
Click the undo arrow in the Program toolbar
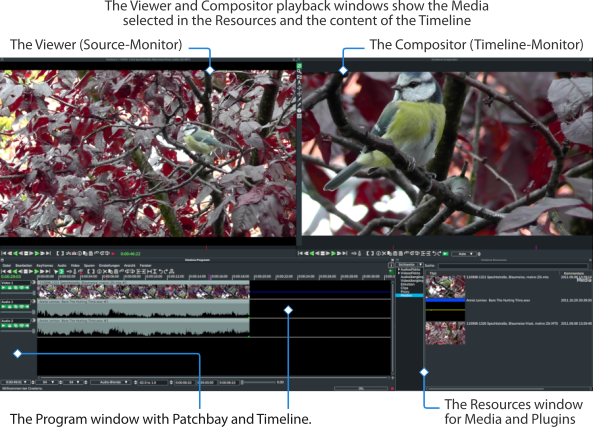[x=161, y=272]
